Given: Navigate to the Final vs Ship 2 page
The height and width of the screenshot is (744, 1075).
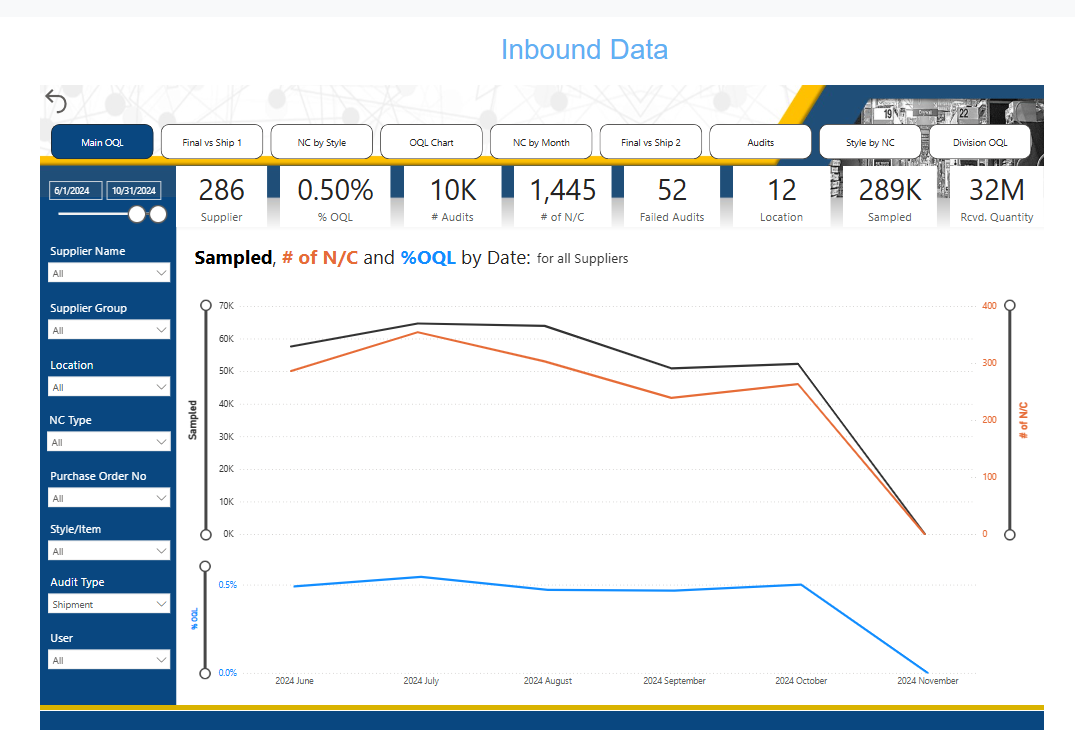Looking at the screenshot, I should pyautogui.click(x=650, y=141).
